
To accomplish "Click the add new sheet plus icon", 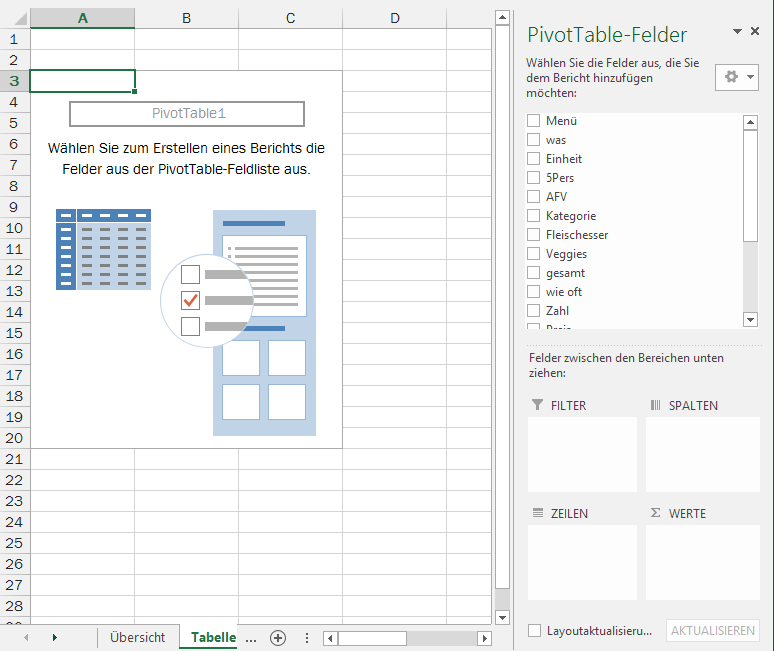I will pos(278,638).
